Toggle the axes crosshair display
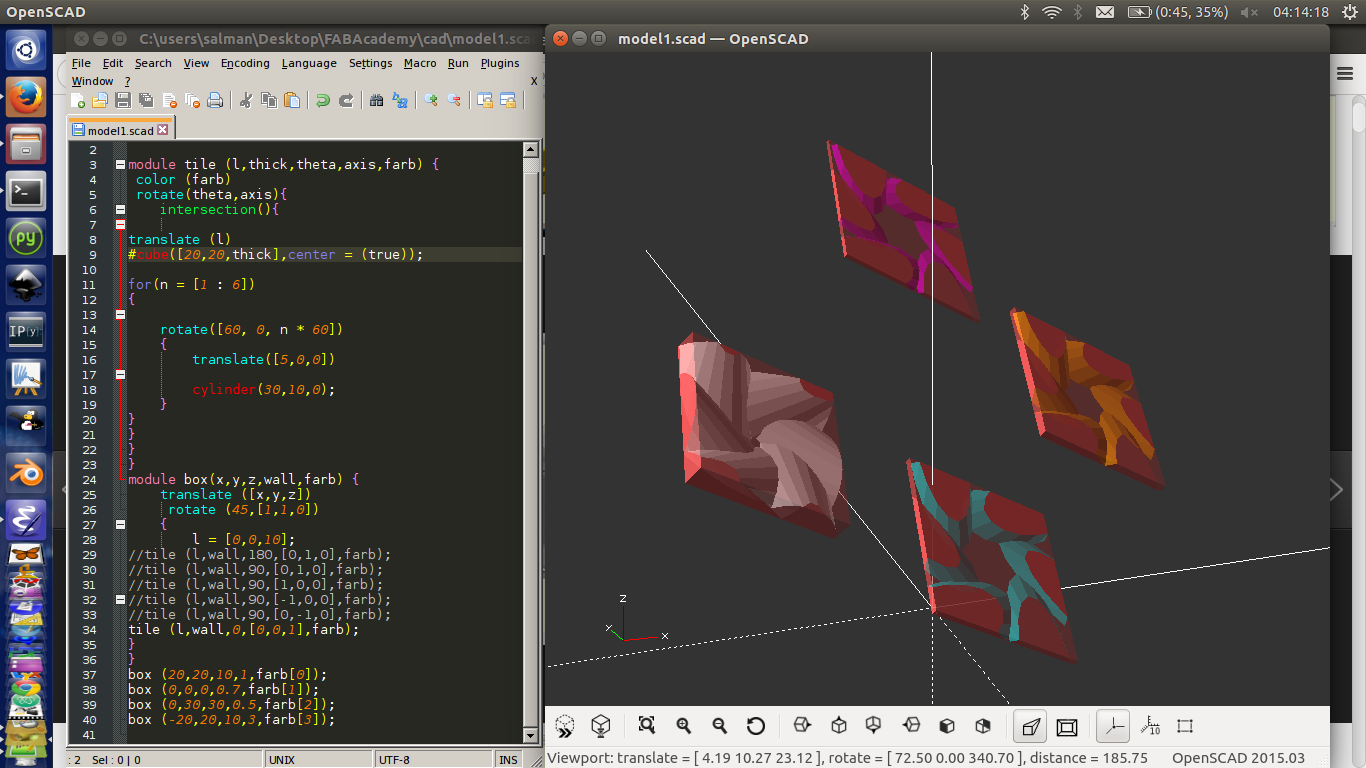Viewport: 1366px width, 768px height. tap(1112, 726)
